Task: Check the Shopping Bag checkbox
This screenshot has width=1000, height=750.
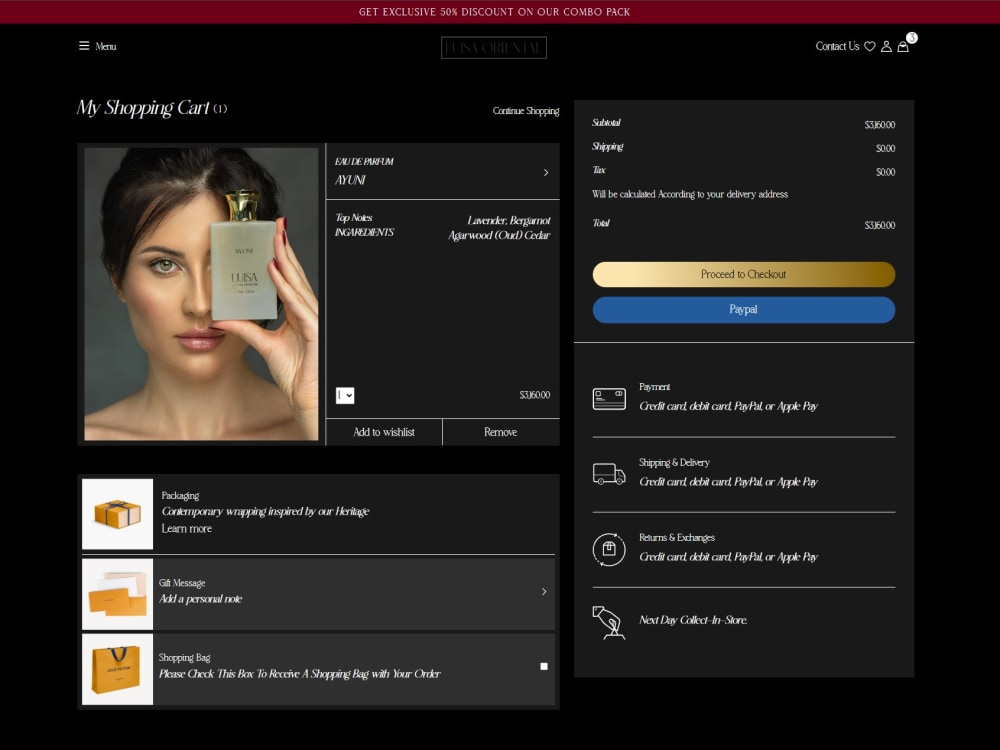Action: [544, 666]
